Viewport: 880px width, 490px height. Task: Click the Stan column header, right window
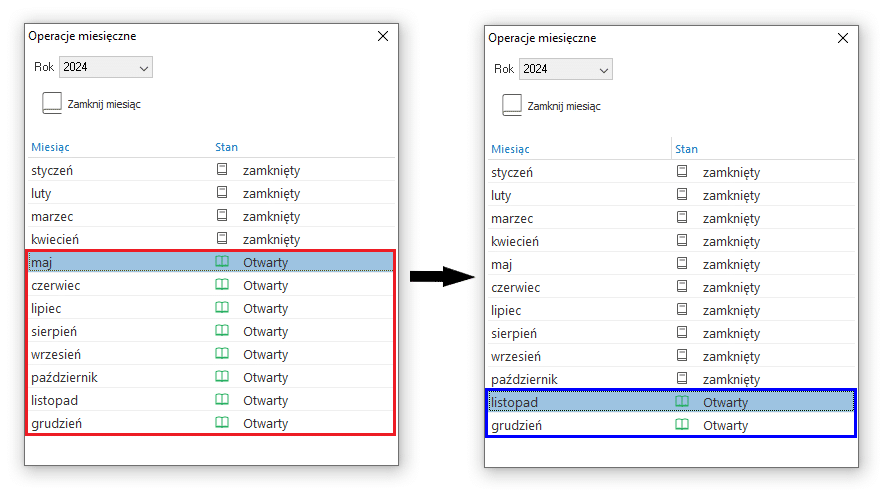[x=686, y=149]
